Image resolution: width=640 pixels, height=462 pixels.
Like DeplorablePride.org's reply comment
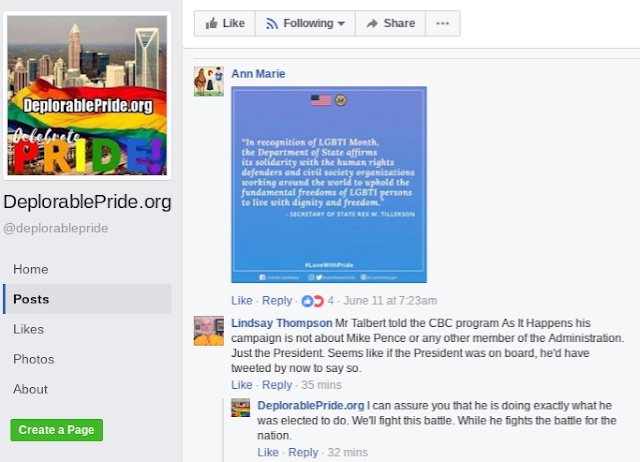pos(268,452)
